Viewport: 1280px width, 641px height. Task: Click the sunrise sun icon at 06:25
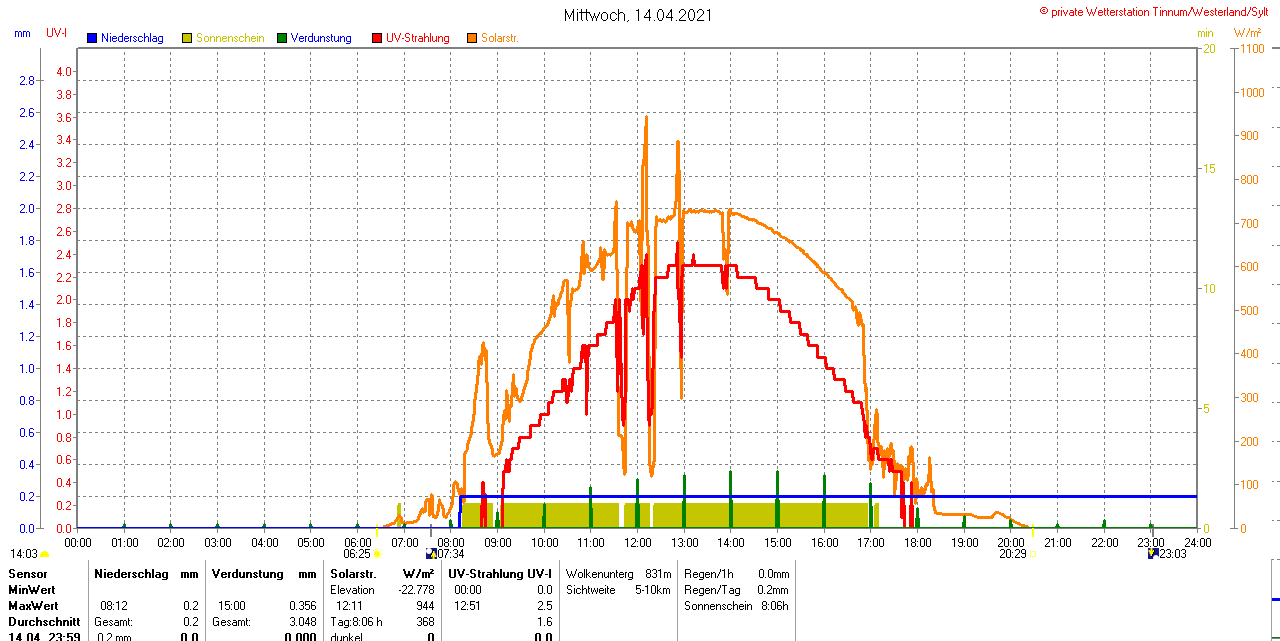tap(377, 553)
